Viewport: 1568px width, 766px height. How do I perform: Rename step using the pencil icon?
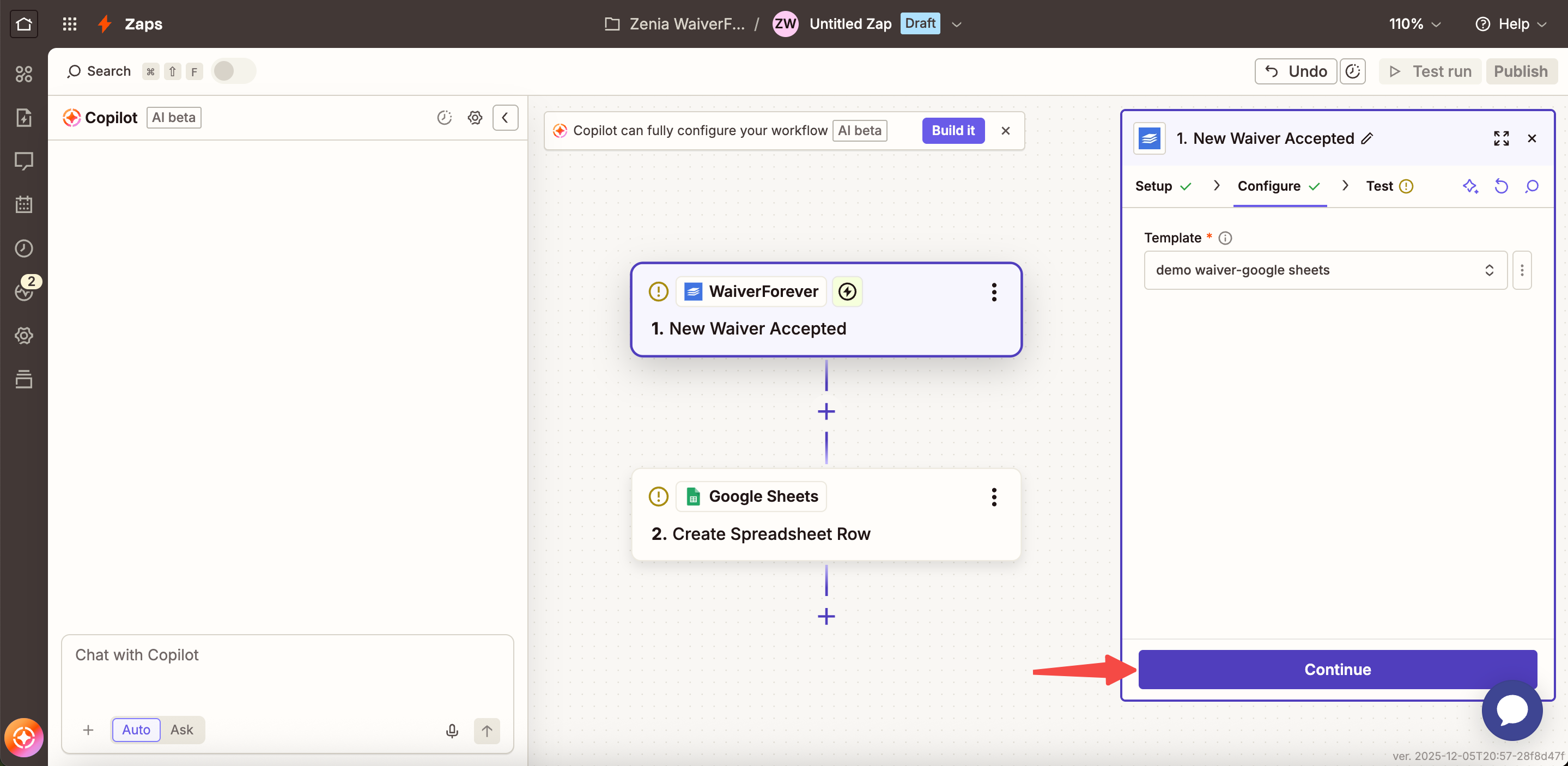1367,139
